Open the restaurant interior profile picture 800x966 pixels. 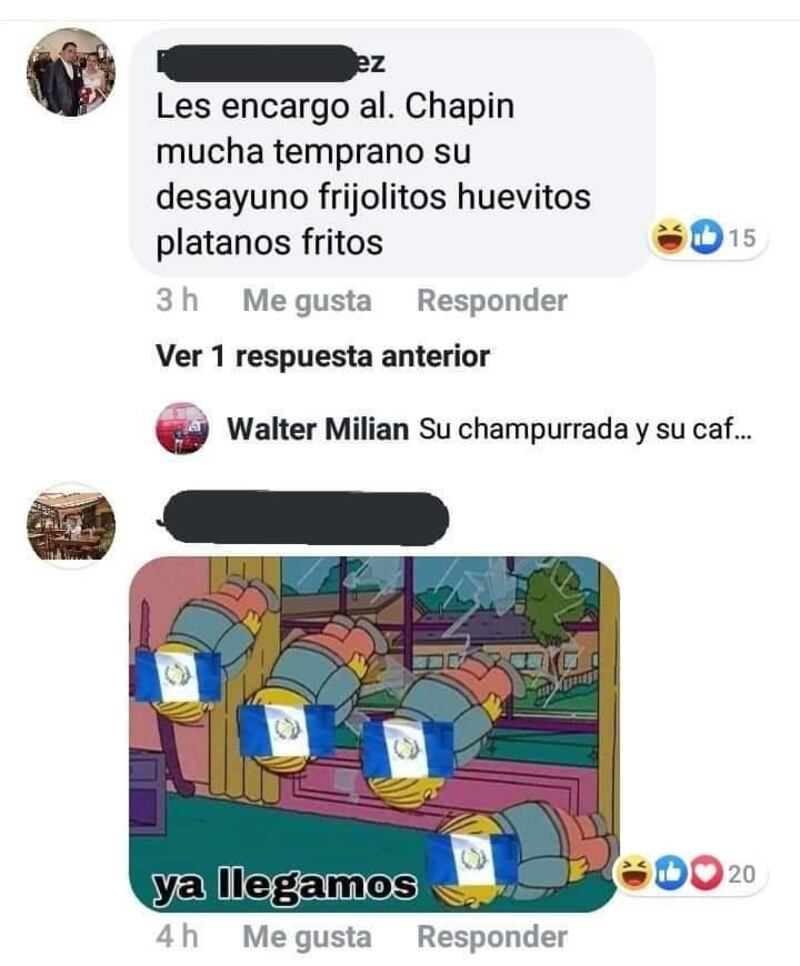[71, 524]
